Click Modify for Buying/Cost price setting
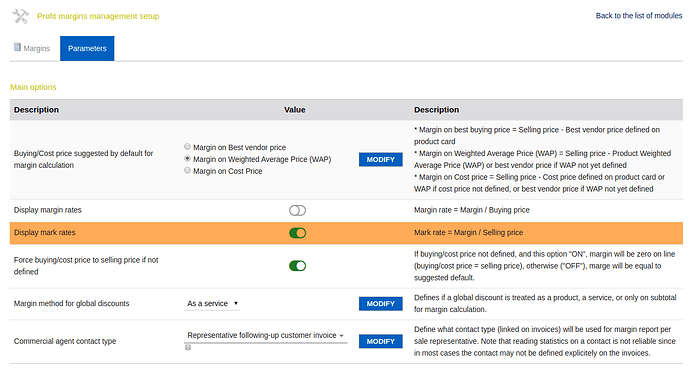Screen dimensions: 690x382 (x=381, y=159)
